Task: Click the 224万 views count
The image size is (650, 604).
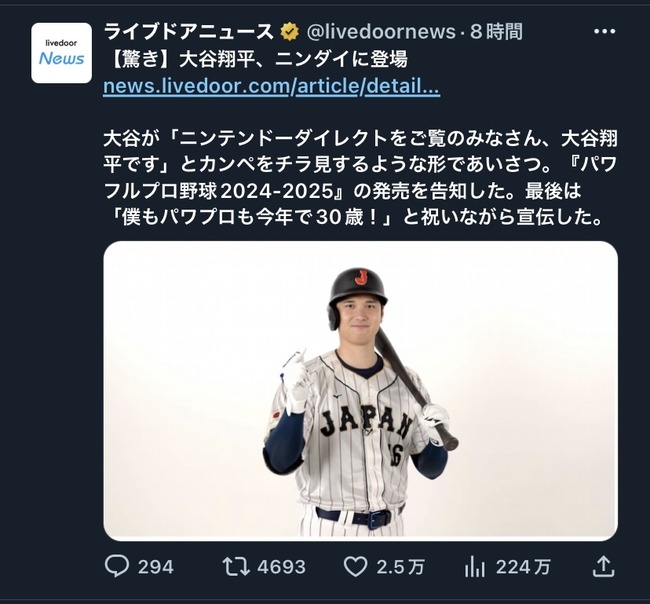Action: coord(523,567)
